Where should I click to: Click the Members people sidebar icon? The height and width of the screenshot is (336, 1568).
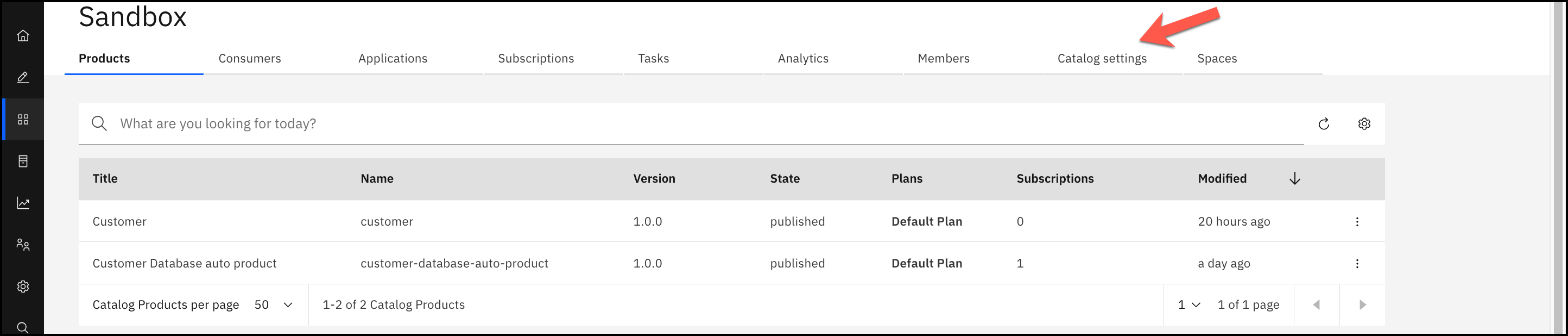point(23,245)
